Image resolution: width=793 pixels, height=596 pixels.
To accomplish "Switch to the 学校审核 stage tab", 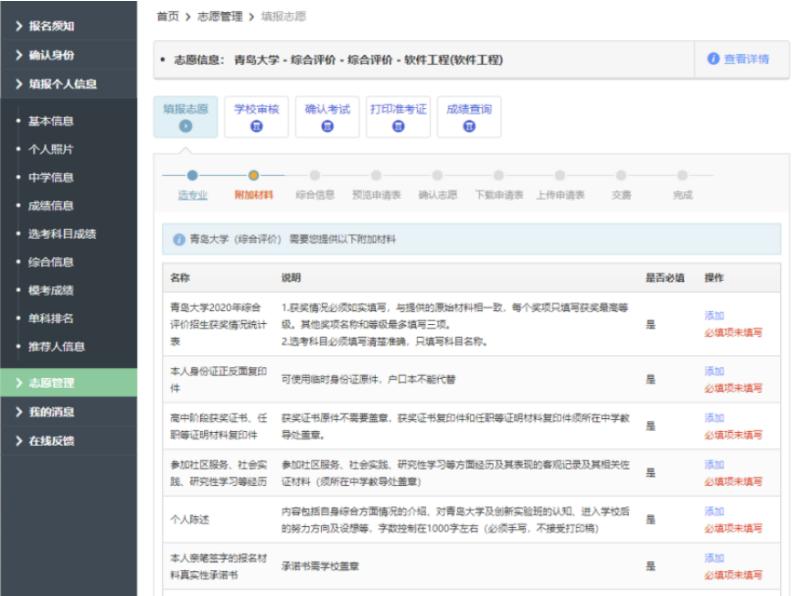I will pos(256,117).
